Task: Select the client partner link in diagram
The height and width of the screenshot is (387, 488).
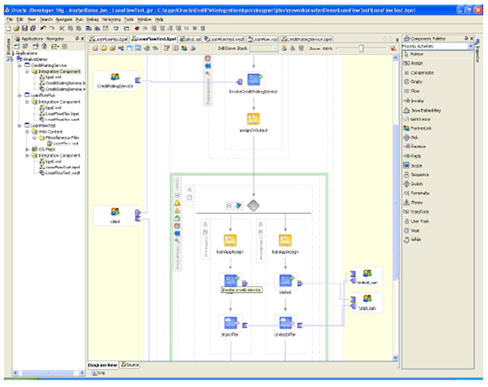Action: (x=115, y=215)
